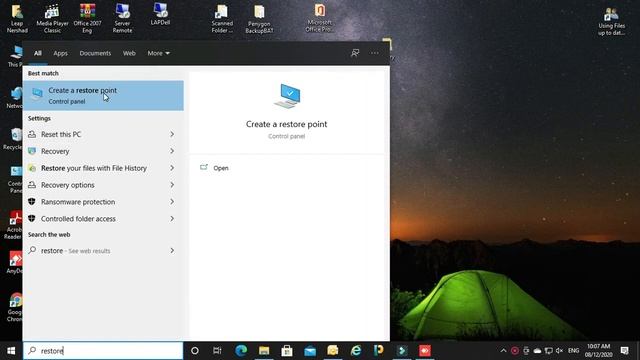Click the restore search input field

tap(103, 351)
